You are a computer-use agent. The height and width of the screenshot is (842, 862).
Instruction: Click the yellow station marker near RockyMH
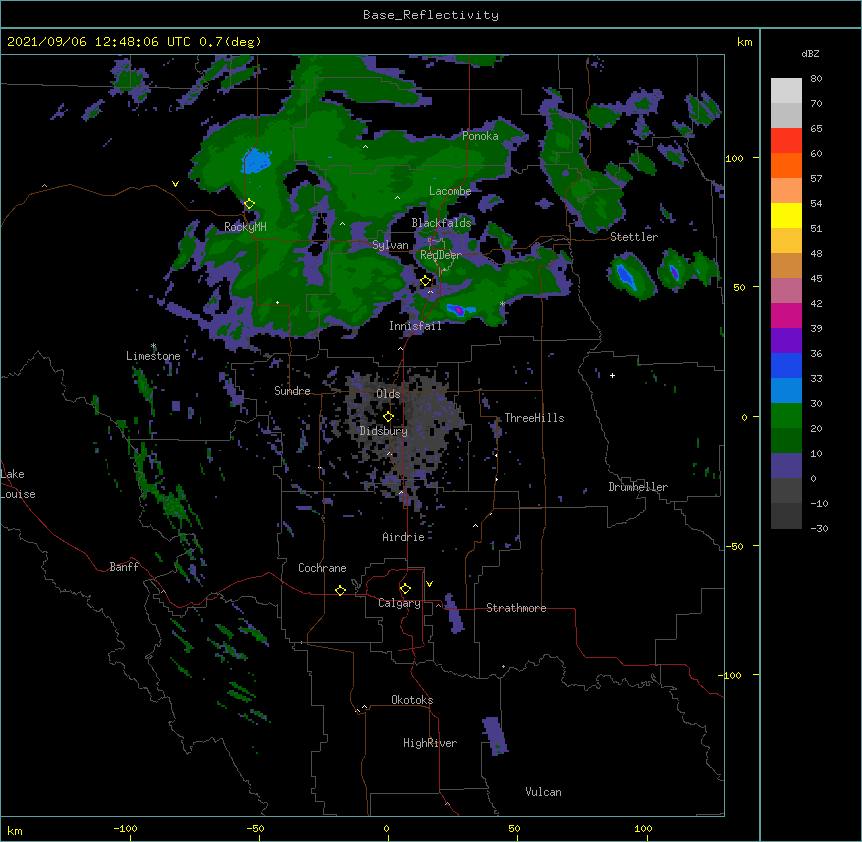[249, 204]
